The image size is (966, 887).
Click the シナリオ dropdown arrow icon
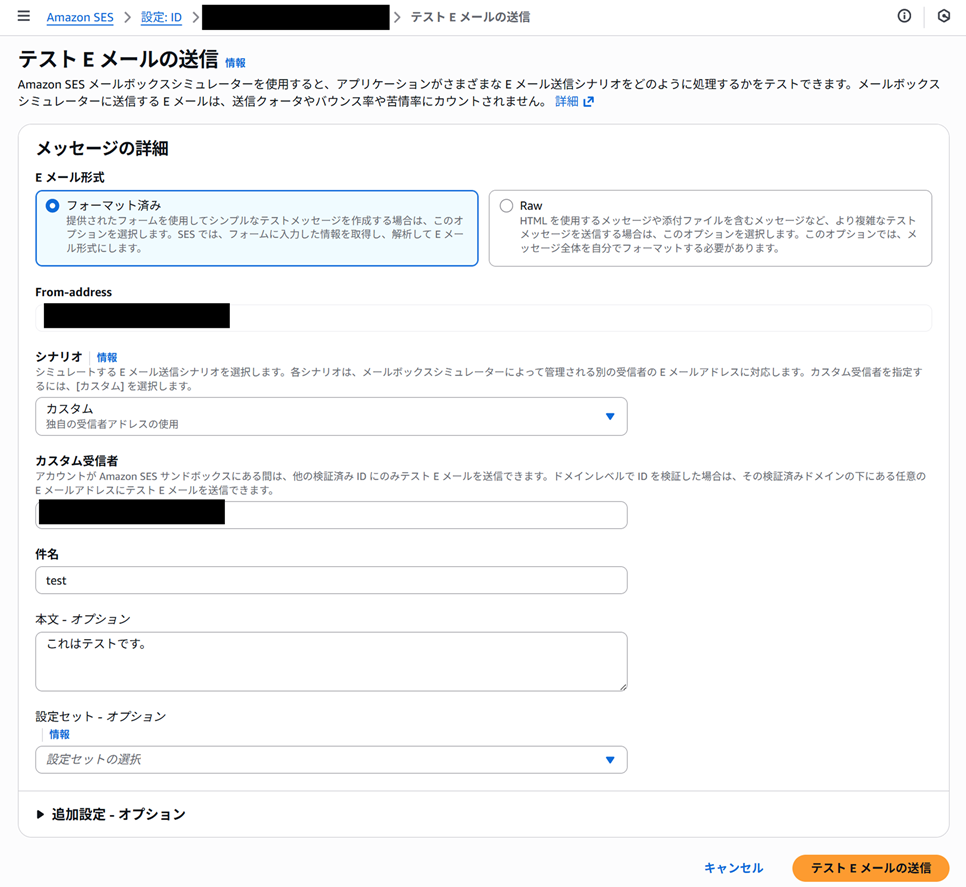coord(610,416)
